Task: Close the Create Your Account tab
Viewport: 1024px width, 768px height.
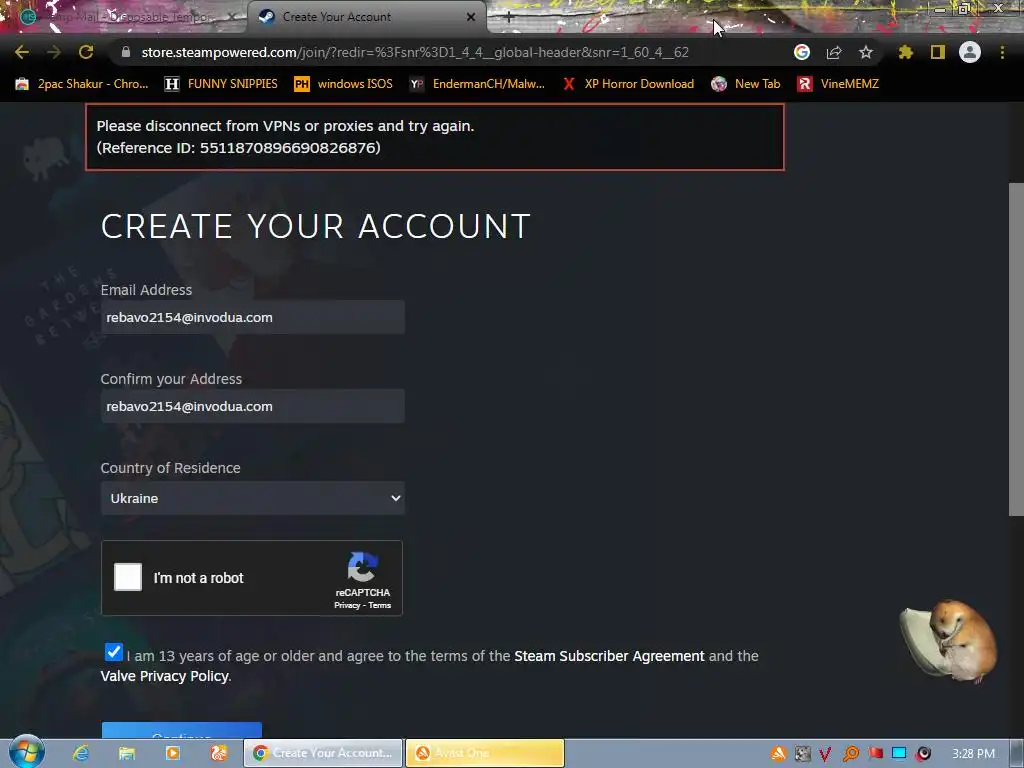Action: pos(471,17)
